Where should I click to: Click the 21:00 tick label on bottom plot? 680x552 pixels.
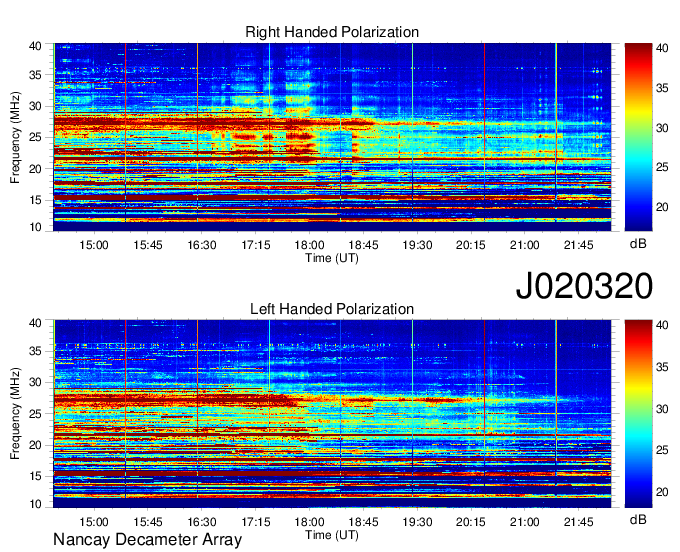[x=525, y=522]
